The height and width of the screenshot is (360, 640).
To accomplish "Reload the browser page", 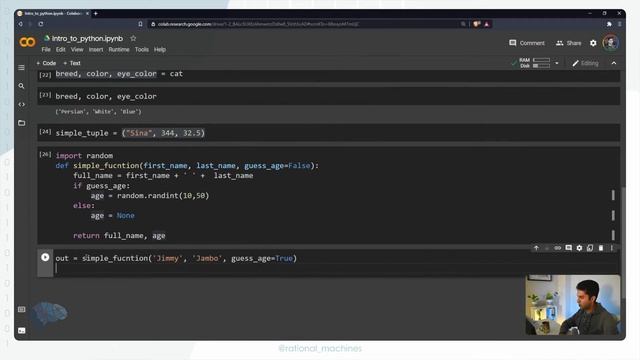I will pos(41,24).
